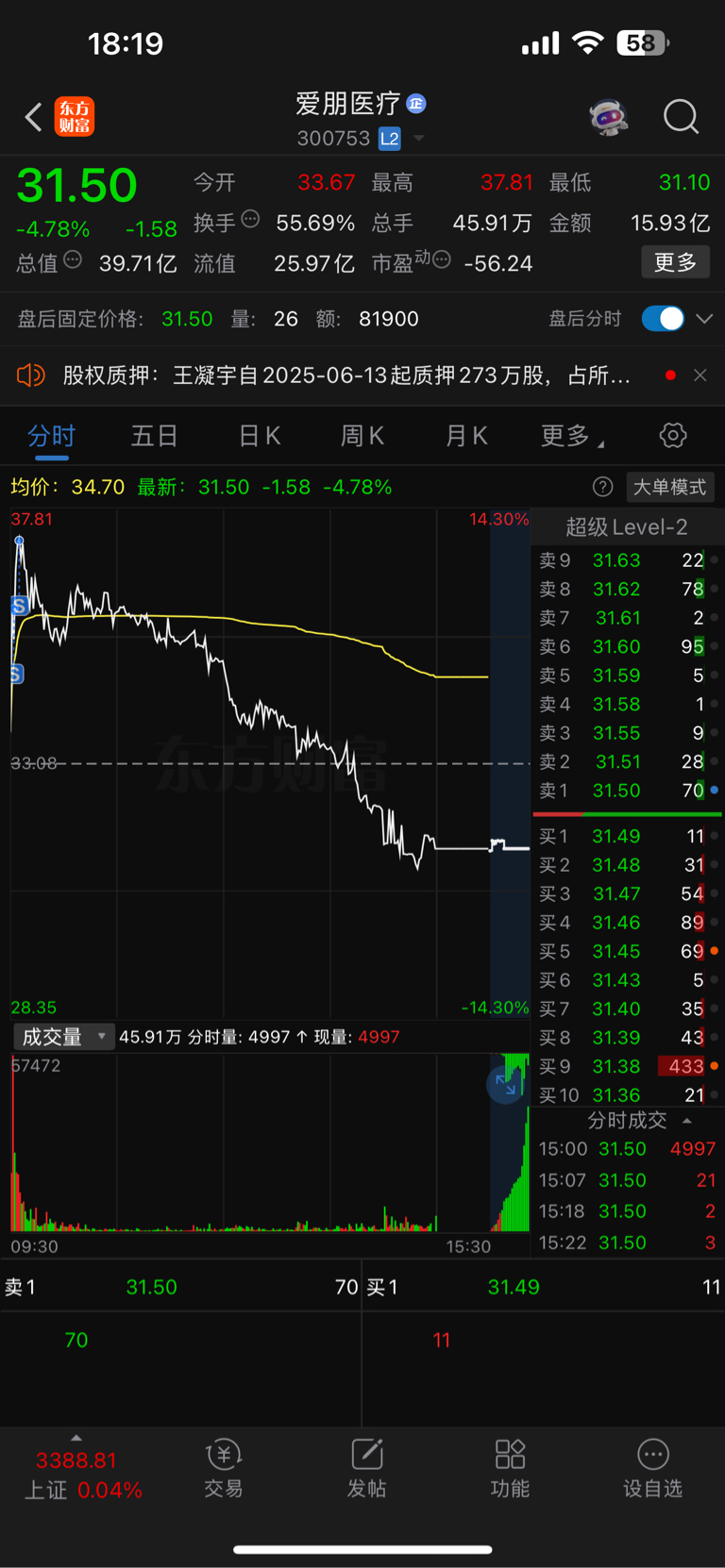Tap the info icon next to 总值

(73, 259)
